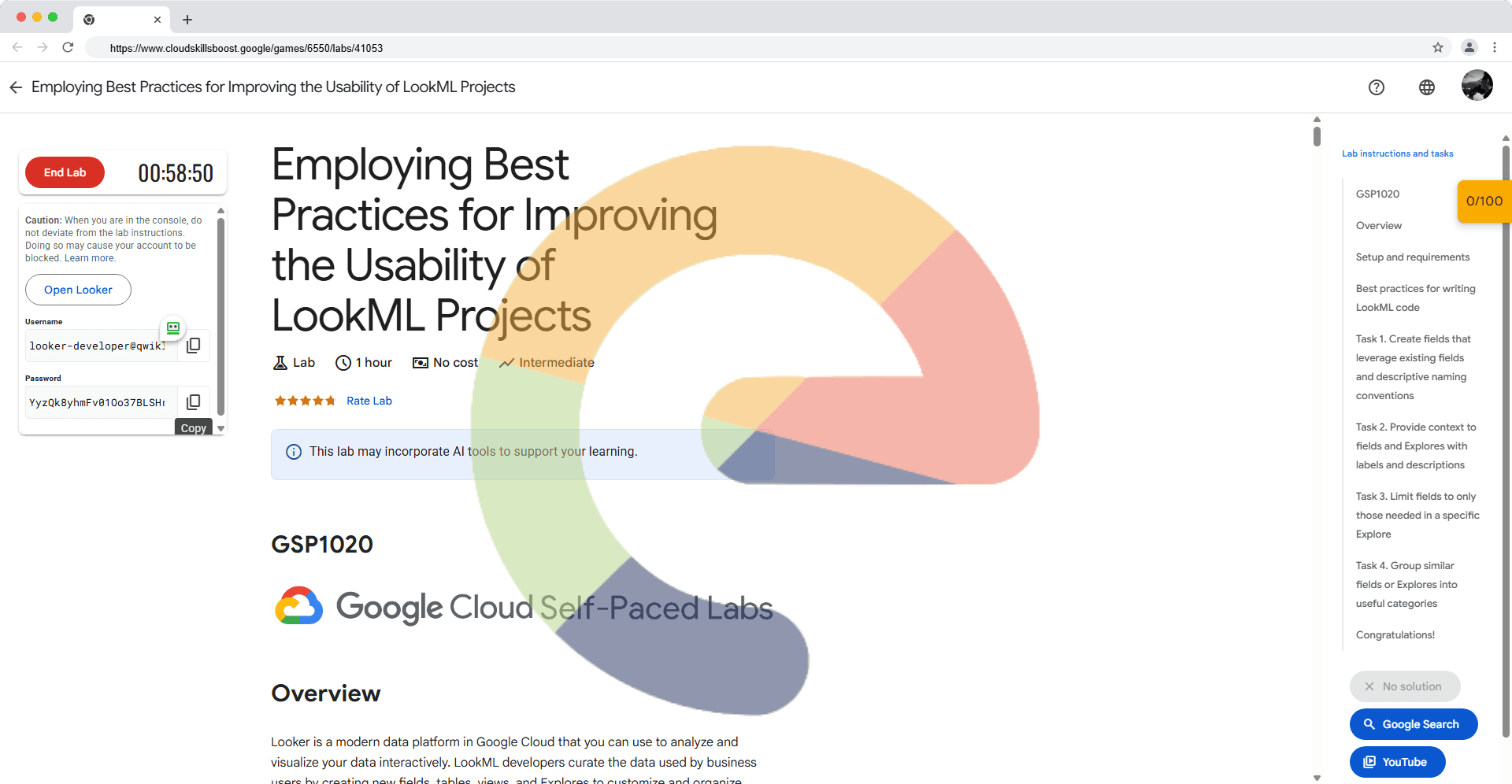Copy the password with its copy icon

pos(193,402)
